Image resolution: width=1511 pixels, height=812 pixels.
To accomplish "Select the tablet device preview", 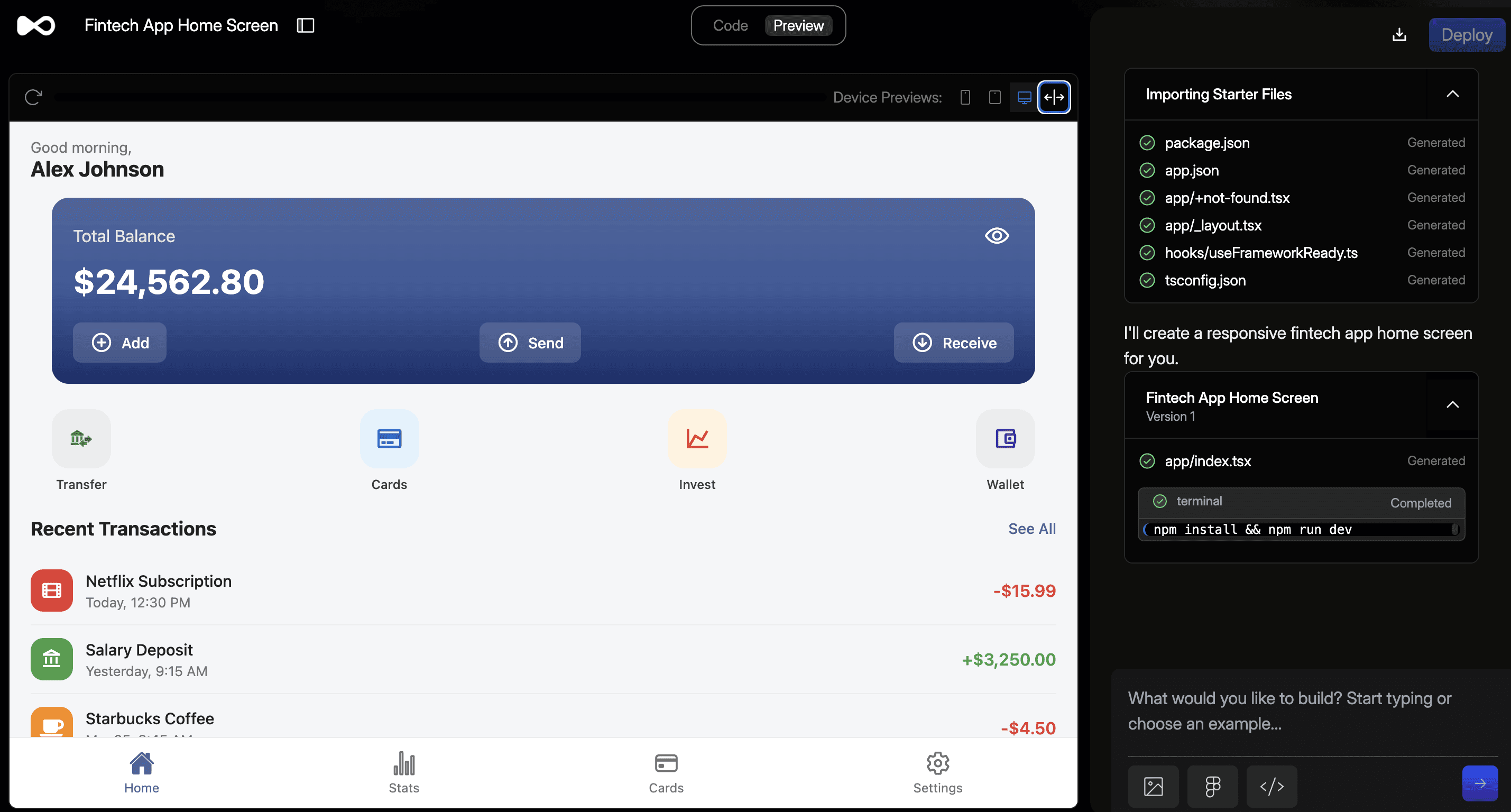I will pos(994,97).
